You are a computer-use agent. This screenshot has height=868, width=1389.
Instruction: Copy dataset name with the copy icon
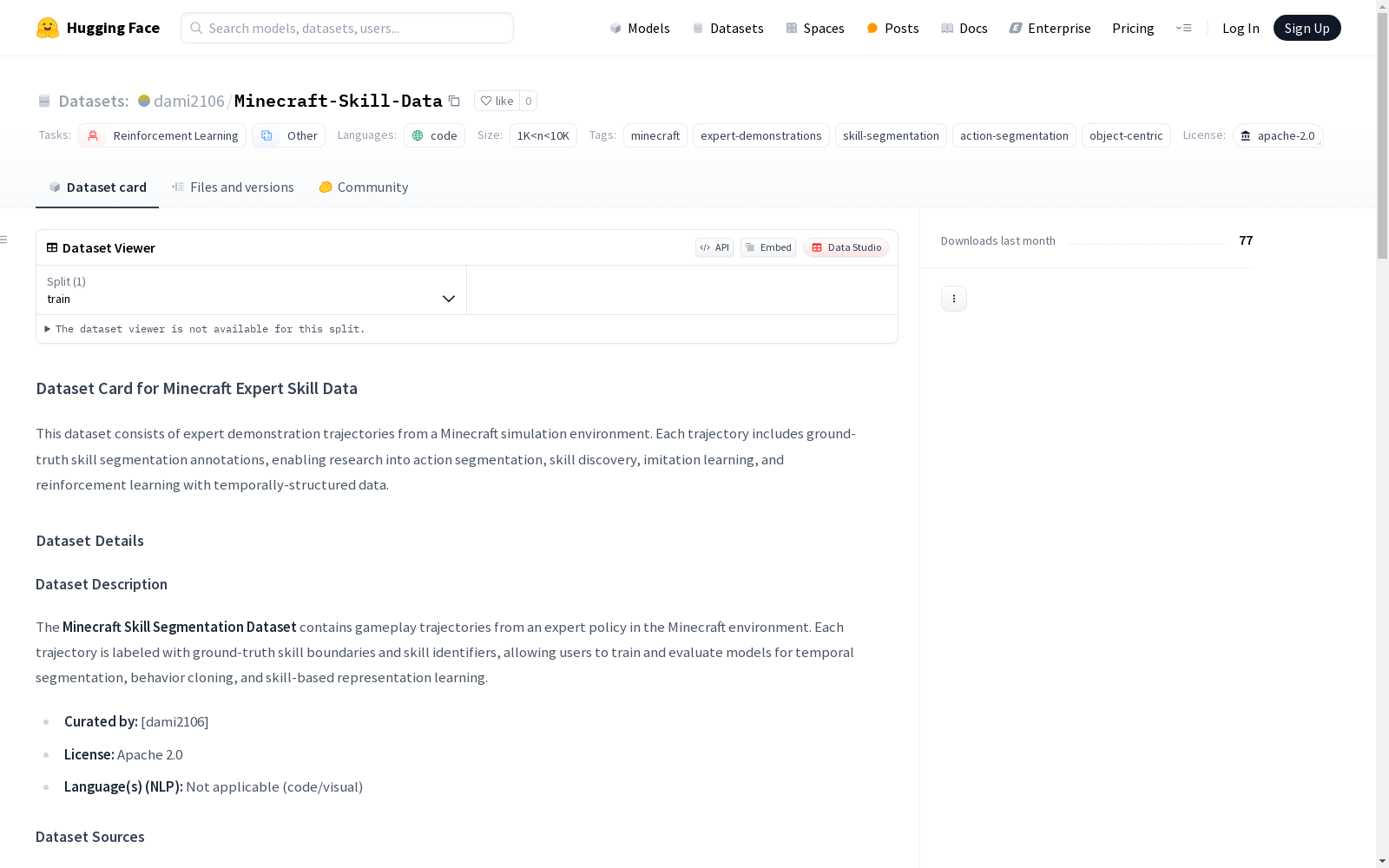[x=454, y=101]
